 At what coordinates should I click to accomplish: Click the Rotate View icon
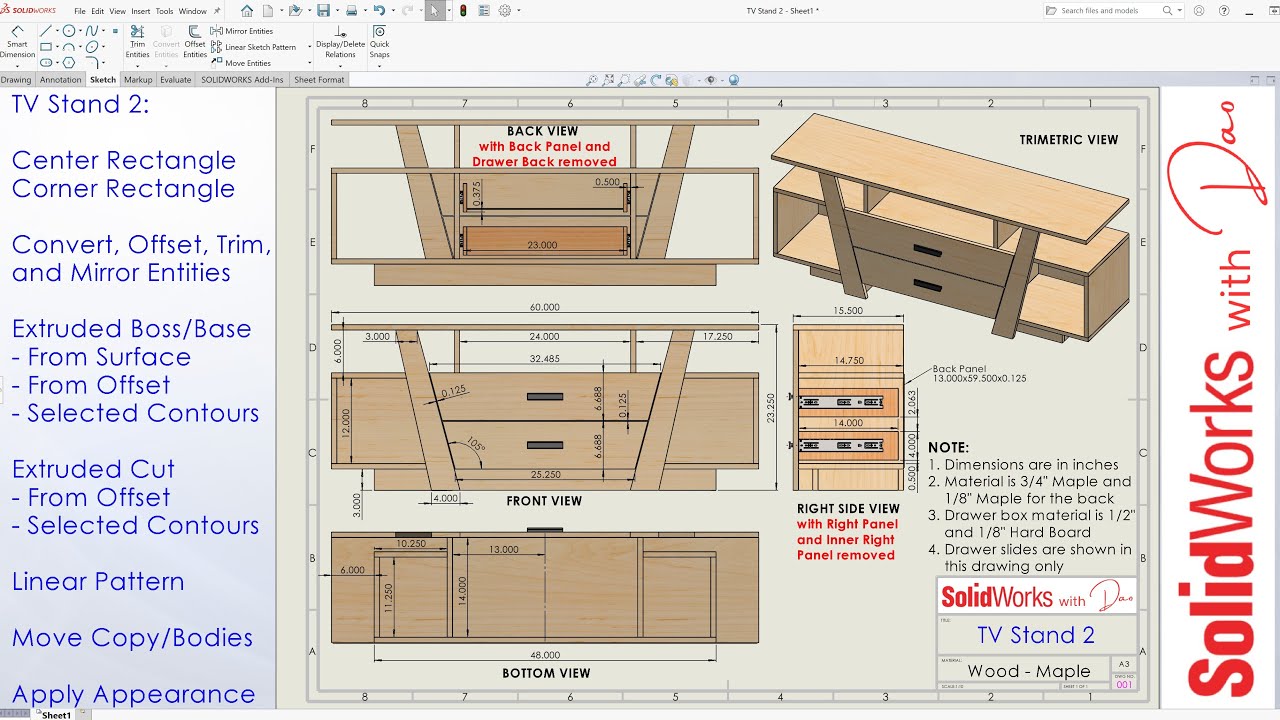coord(655,80)
